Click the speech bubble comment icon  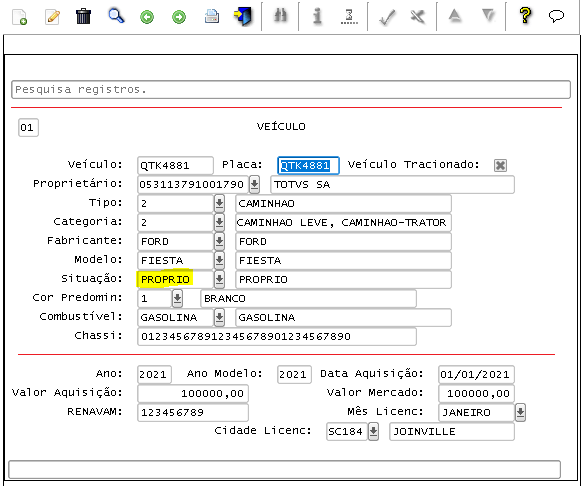point(556,16)
